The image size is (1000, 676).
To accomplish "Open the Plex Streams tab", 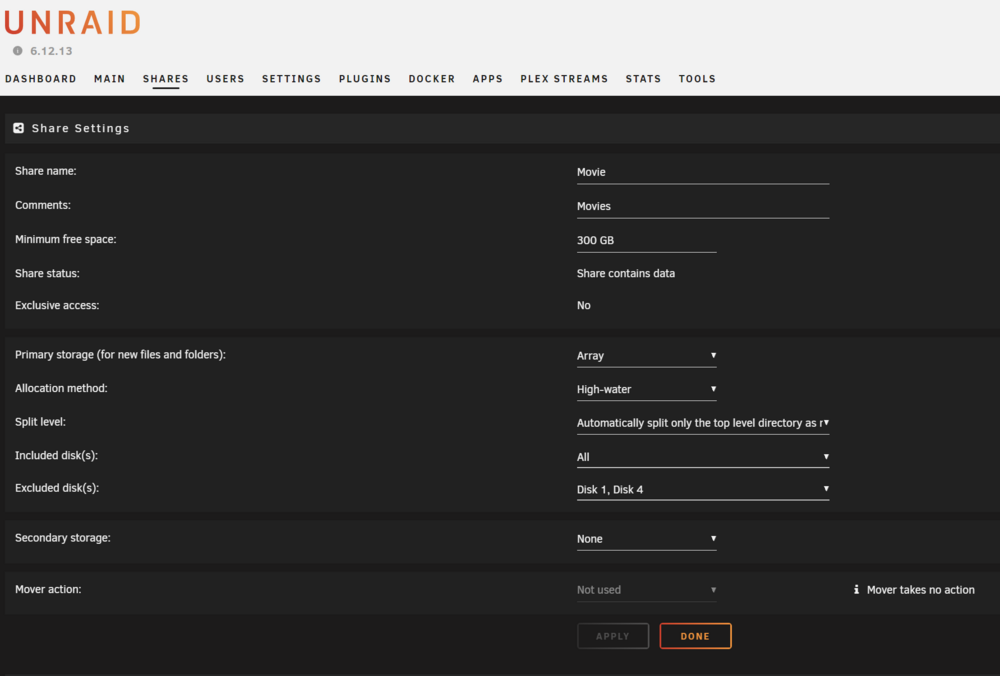I will coord(564,79).
